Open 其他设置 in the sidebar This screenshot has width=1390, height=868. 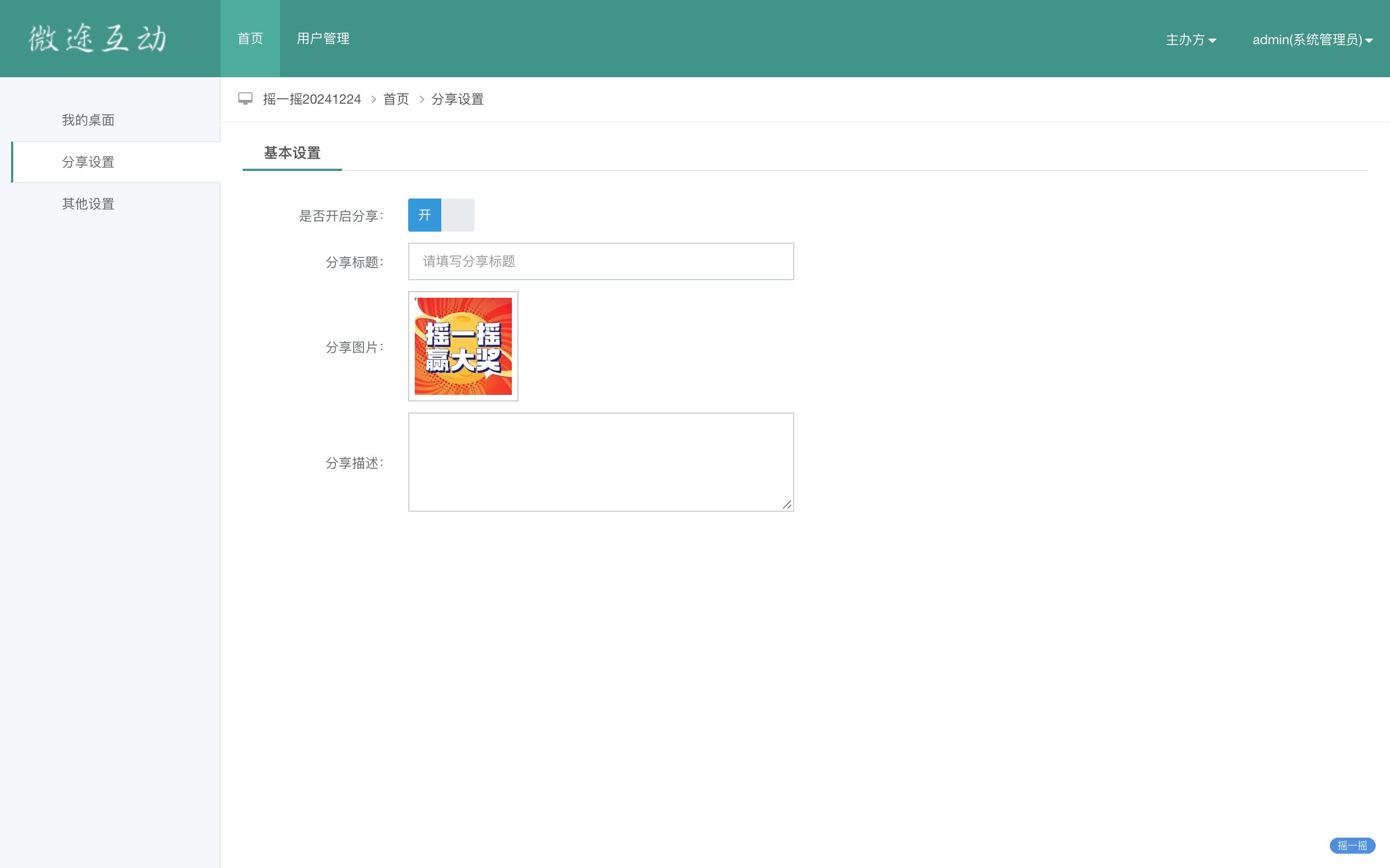coord(88,204)
